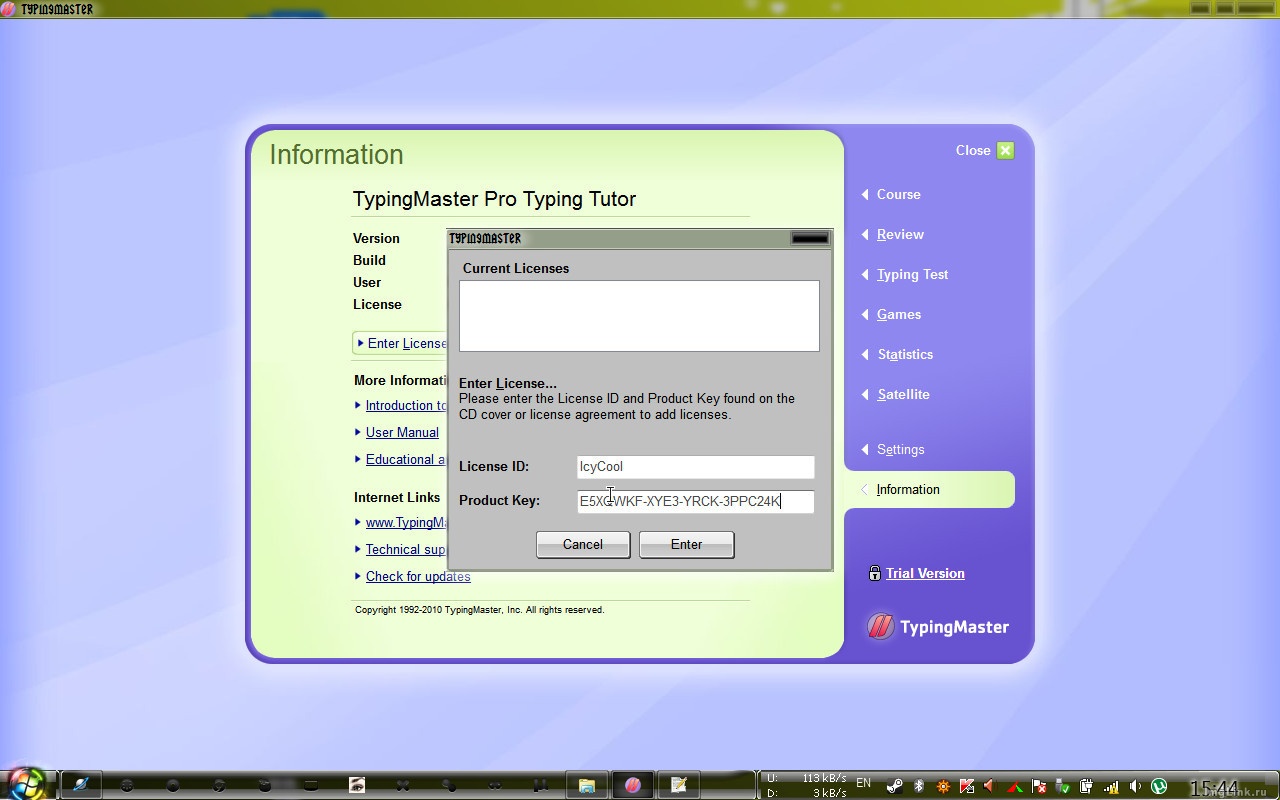1280x800 pixels.
Task: Click the red-green triangle tray icon
Action: 1015,786
